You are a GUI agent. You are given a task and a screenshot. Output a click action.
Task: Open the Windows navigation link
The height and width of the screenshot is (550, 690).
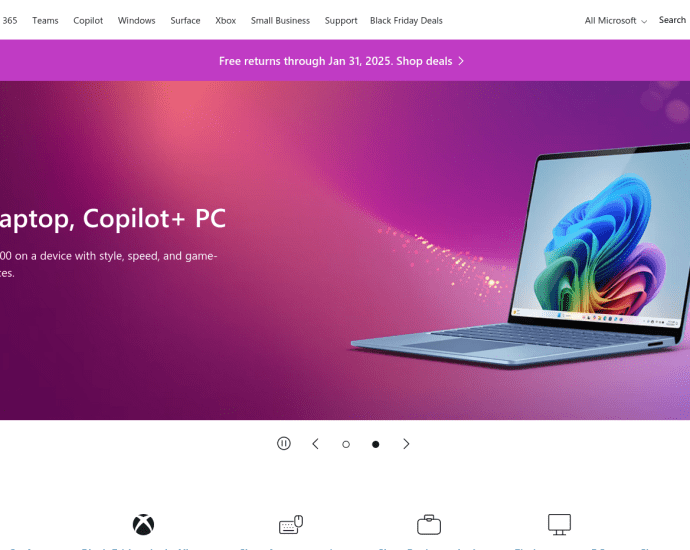click(136, 21)
